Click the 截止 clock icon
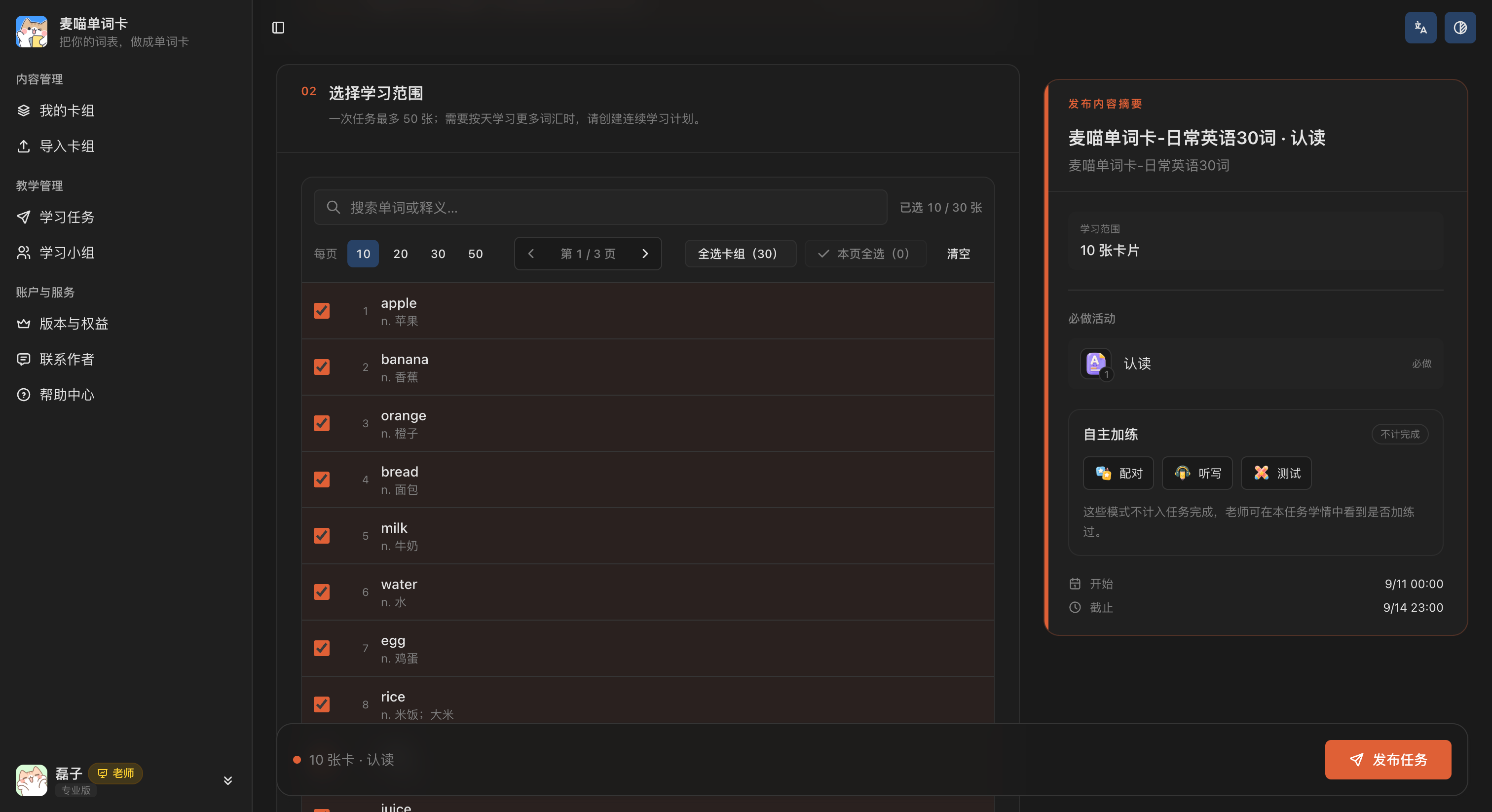The width and height of the screenshot is (1492, 812). 1075,608
